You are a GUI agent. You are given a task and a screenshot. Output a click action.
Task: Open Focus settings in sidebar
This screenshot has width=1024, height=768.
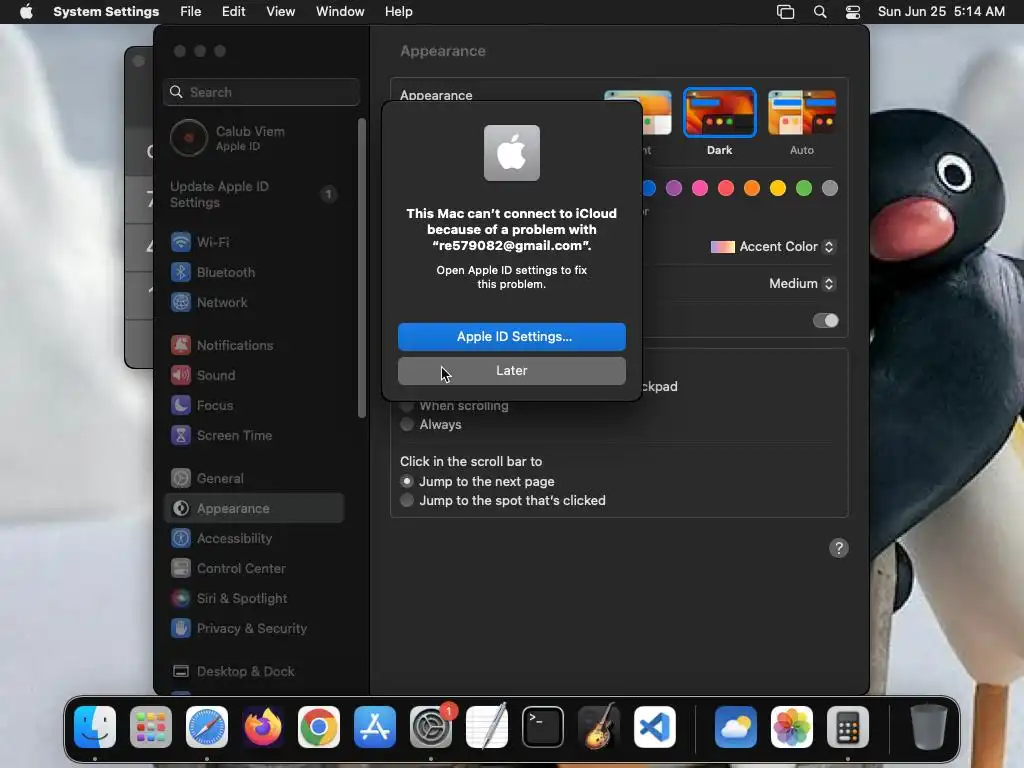(x=254, y=406)
